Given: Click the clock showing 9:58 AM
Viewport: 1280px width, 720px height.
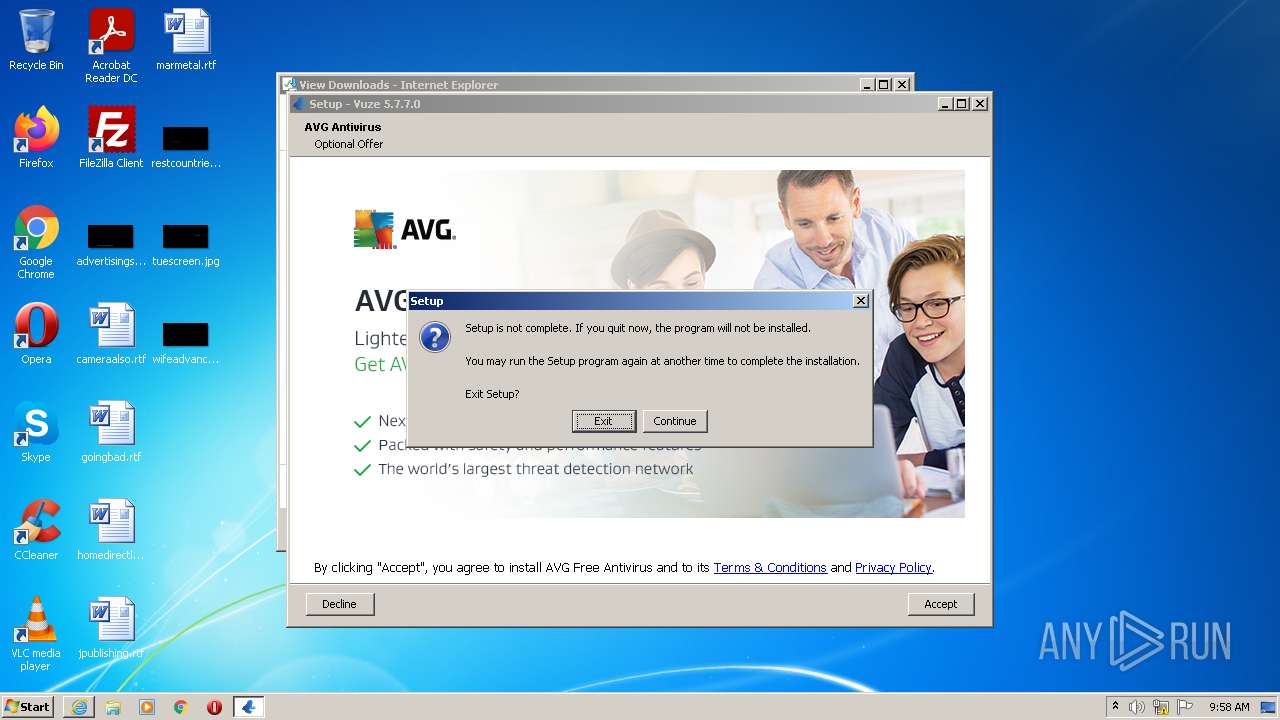Looking at the screenshot, I should coord(1229,707).
